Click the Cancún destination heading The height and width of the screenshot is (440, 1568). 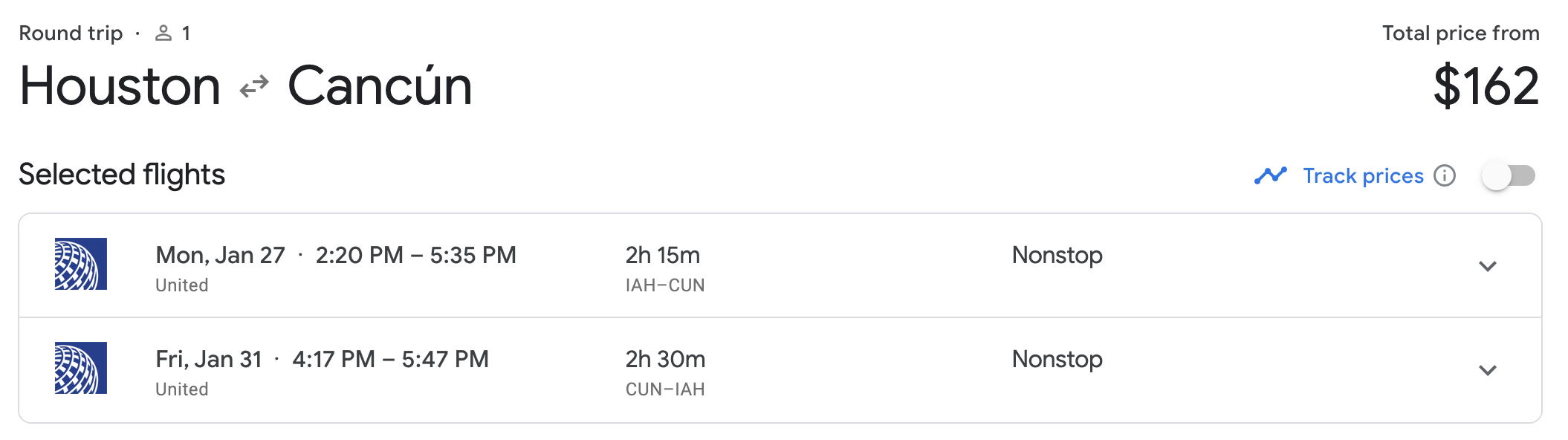point(380,86)
